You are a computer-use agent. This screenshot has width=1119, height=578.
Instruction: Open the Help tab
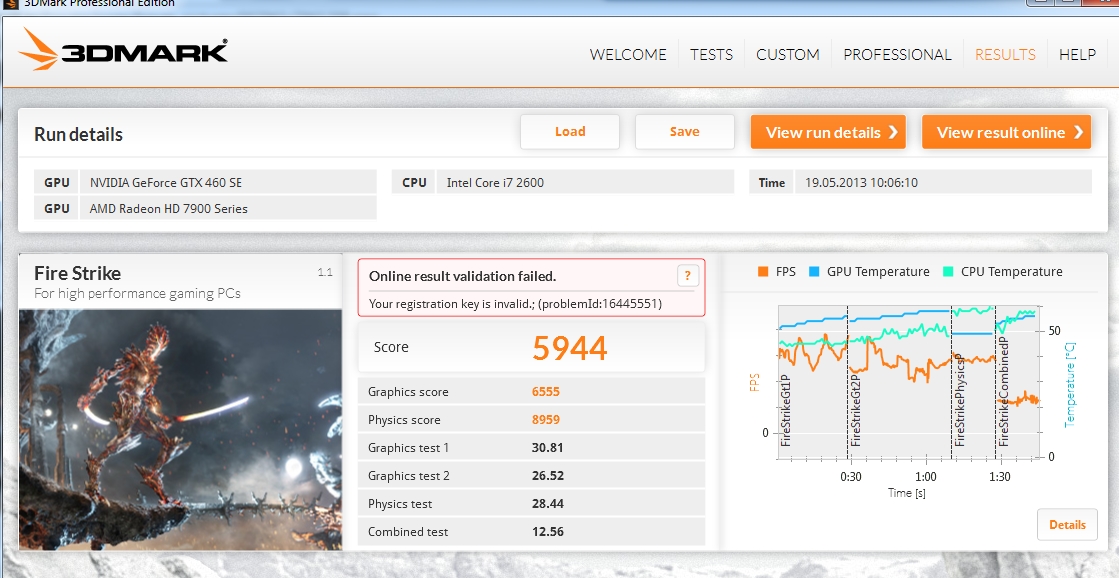pyautogui.click(x=1078, y=55)
